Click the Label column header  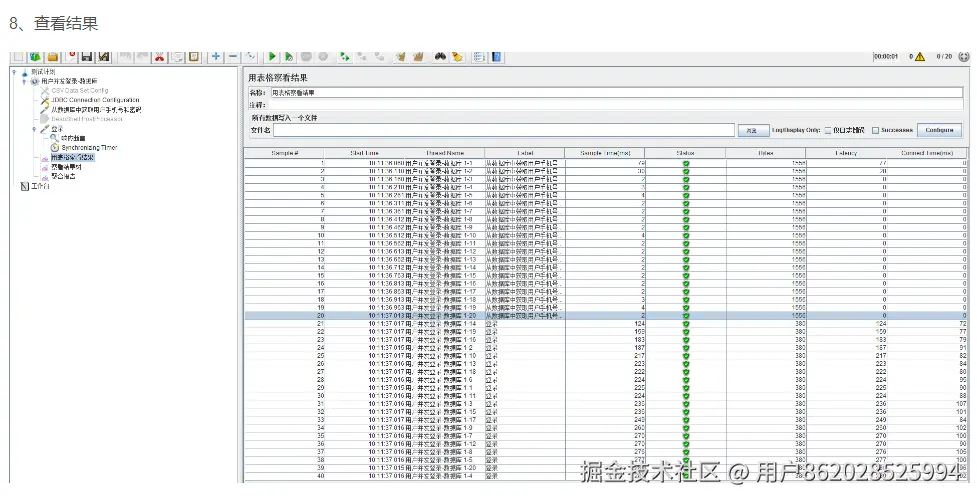(525, 153)
